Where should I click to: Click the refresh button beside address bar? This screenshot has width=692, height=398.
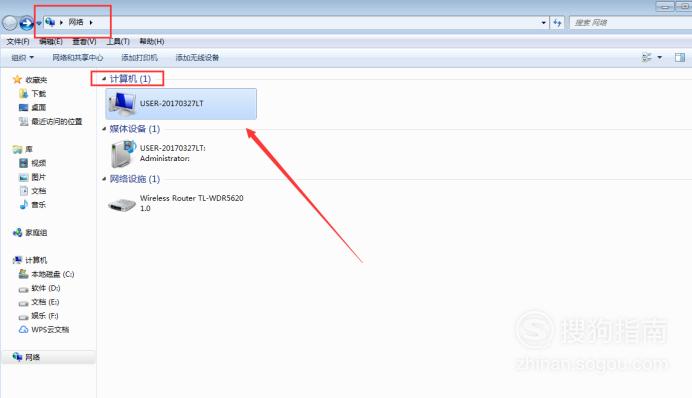tap(557, 23)
